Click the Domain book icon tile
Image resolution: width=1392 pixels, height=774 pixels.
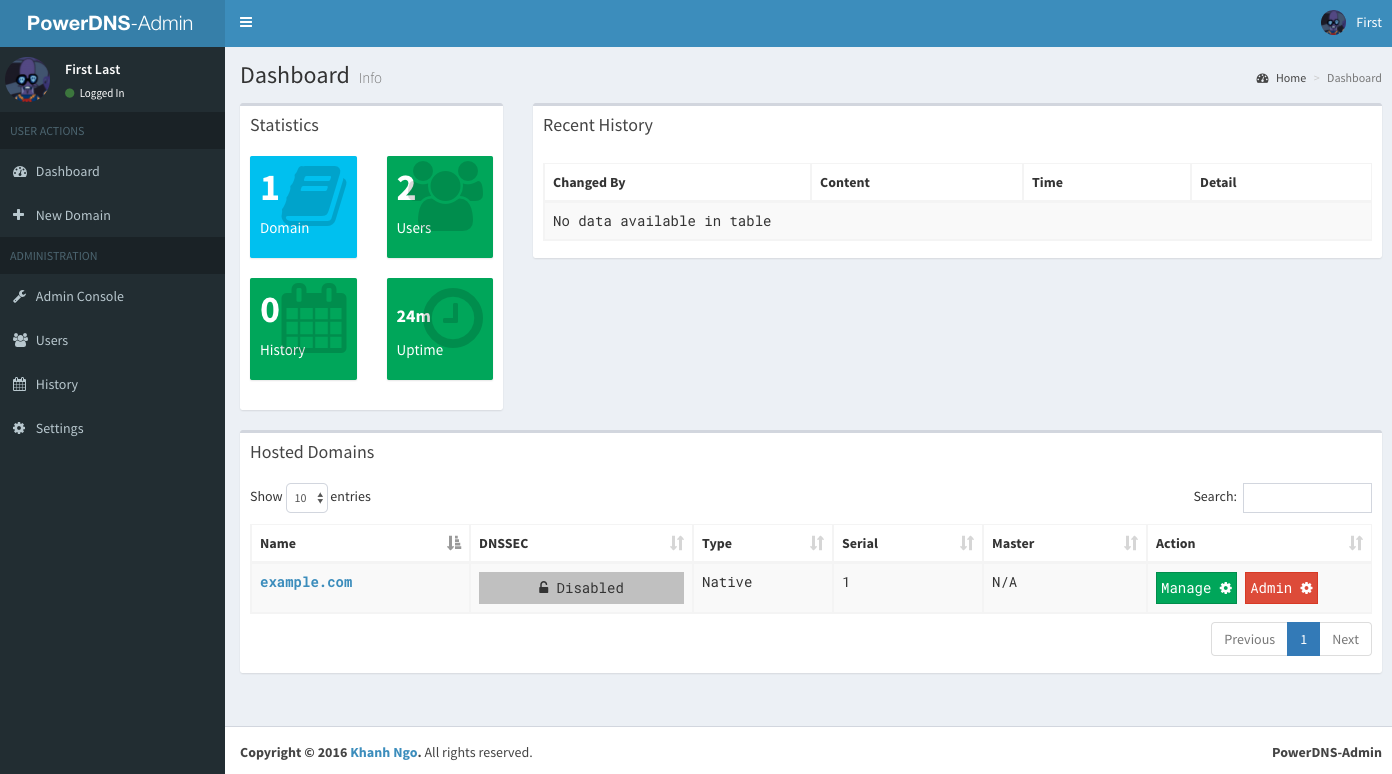point(303,207)
